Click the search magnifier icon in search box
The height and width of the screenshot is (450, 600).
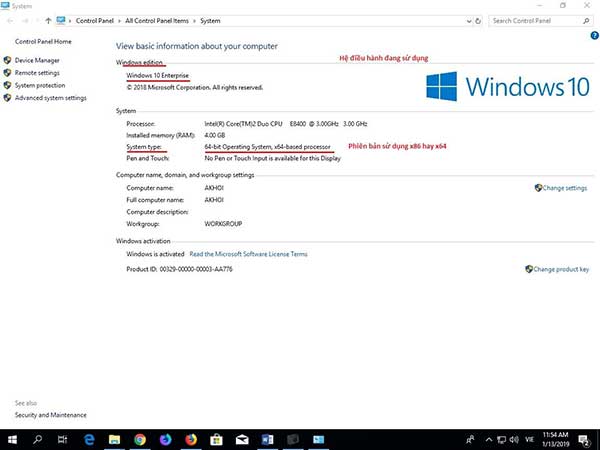(x=586, y=21)
